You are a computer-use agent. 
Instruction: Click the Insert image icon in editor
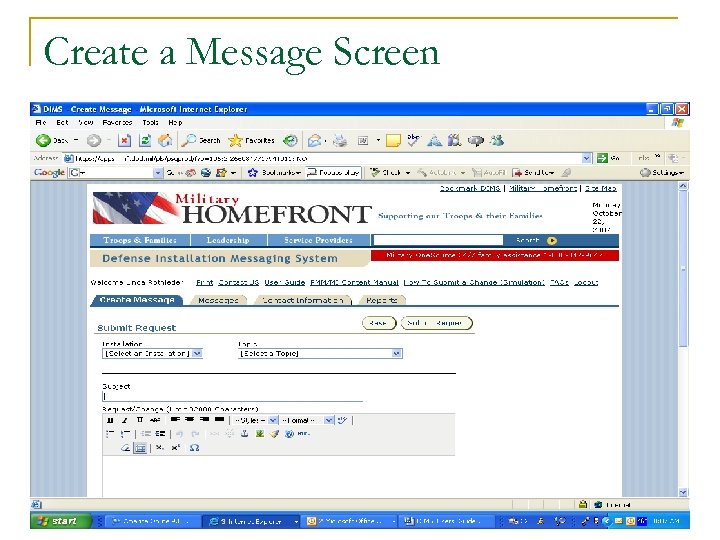tap(260, 433)
